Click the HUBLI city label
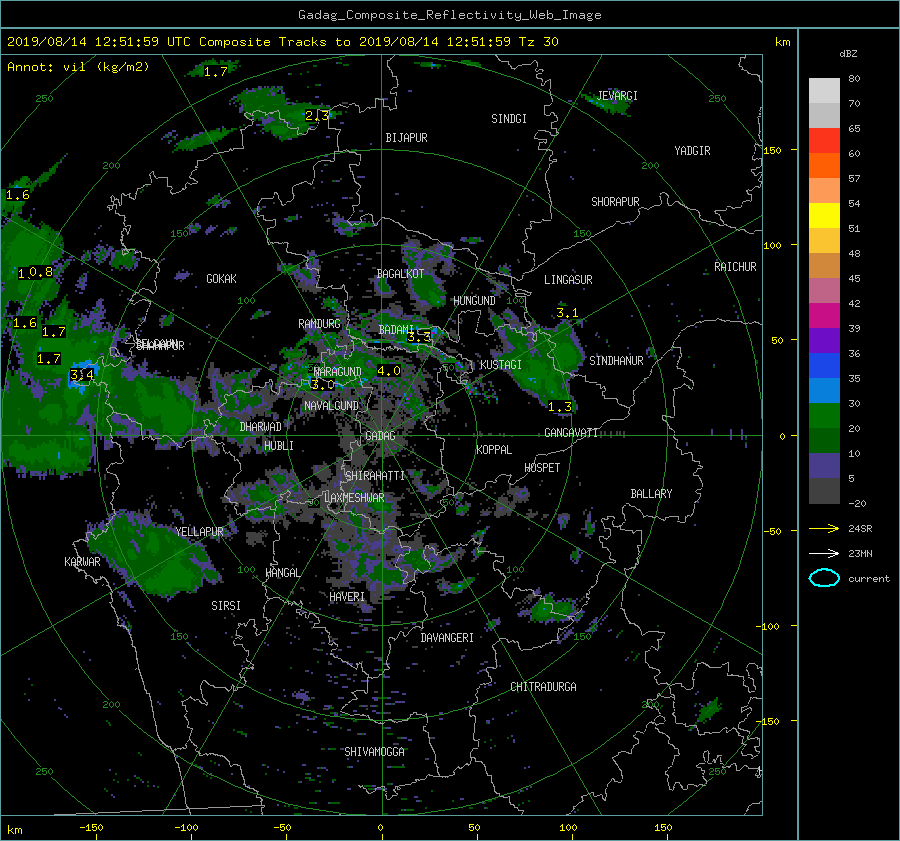The width and height of the screenshot is (900, 841). click(x=278, y=446)
